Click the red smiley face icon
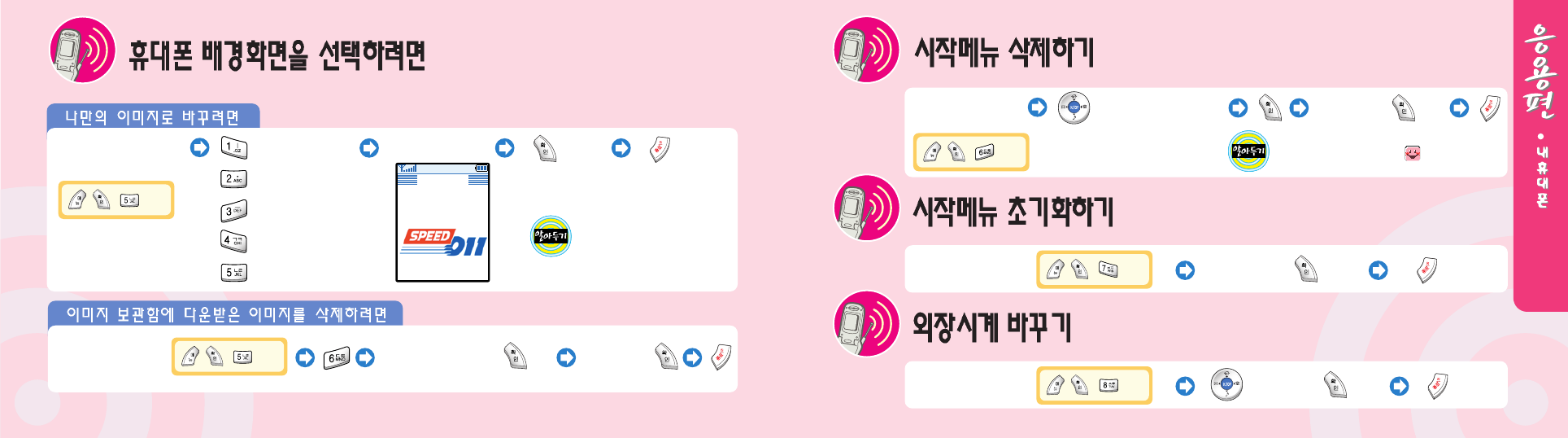Viewport: 1568px width, 438px height. (1413, 152)
